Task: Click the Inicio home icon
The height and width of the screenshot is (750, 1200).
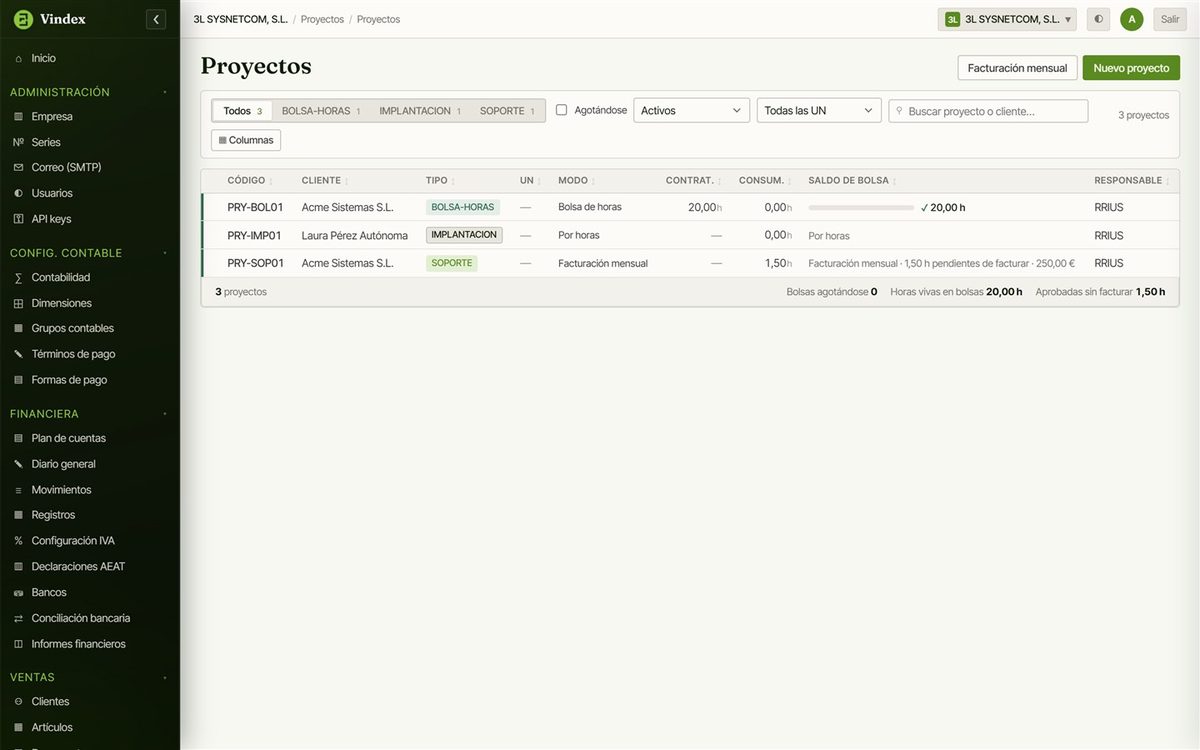Action: click(18, 59)
